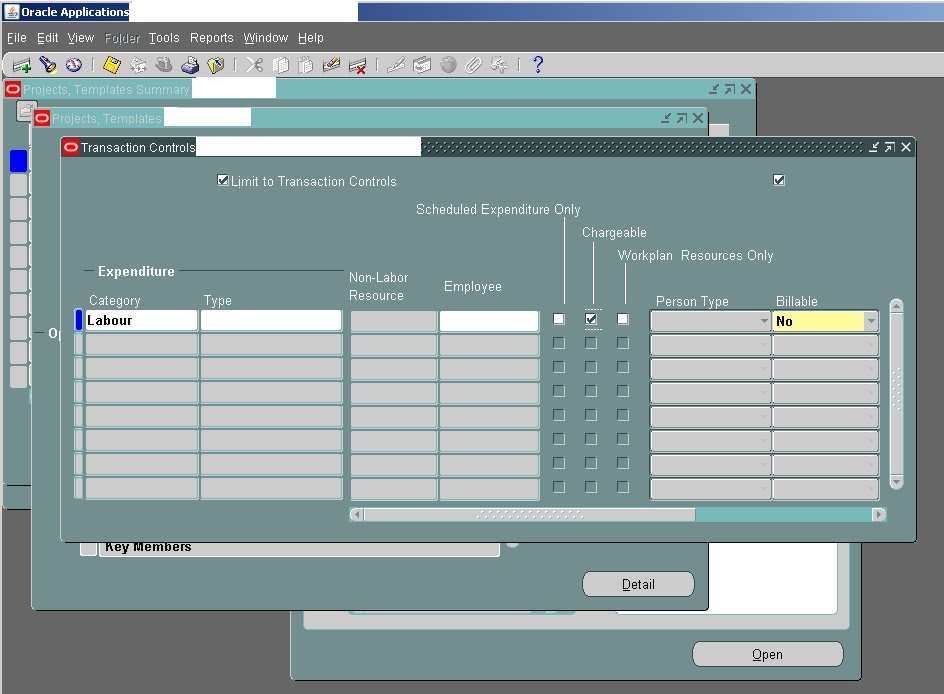
Task: Click the Non-Labor Resource field in Labour row
Action: coord(394,321)
